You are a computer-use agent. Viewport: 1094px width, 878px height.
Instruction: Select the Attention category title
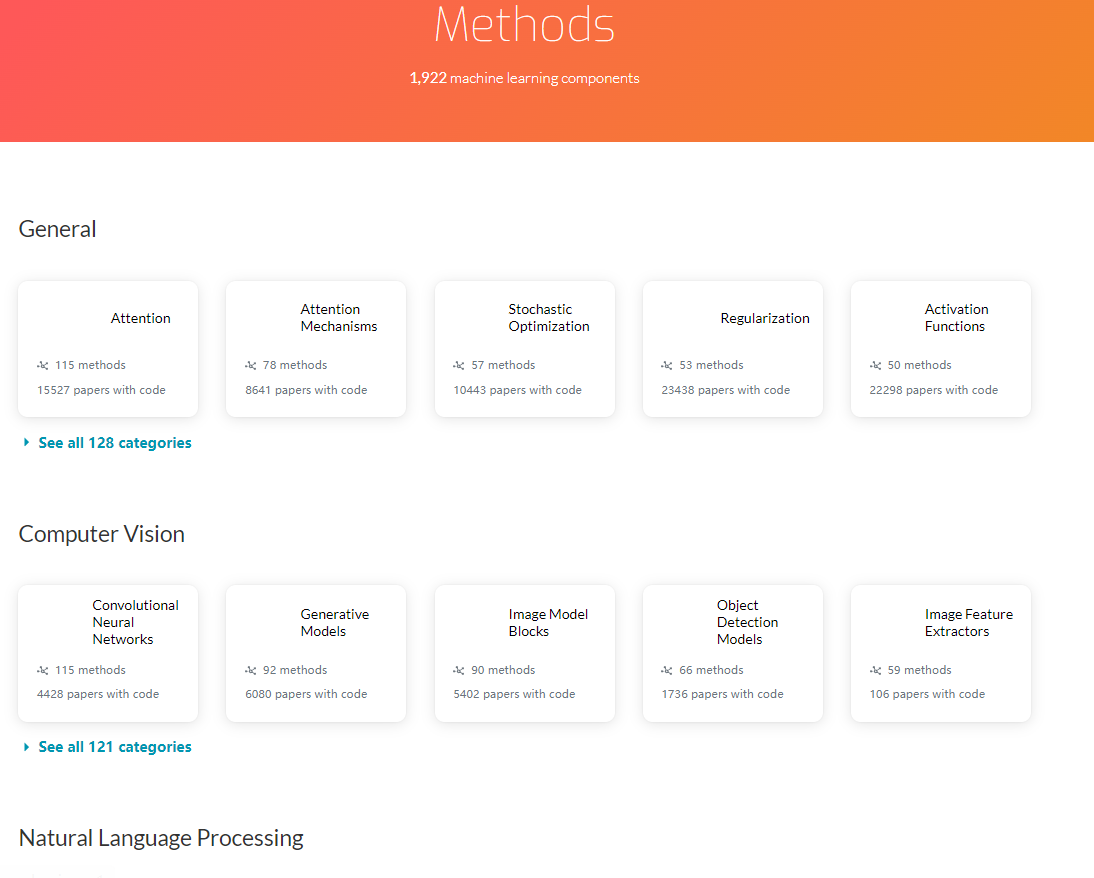click(x=140, y=317)
